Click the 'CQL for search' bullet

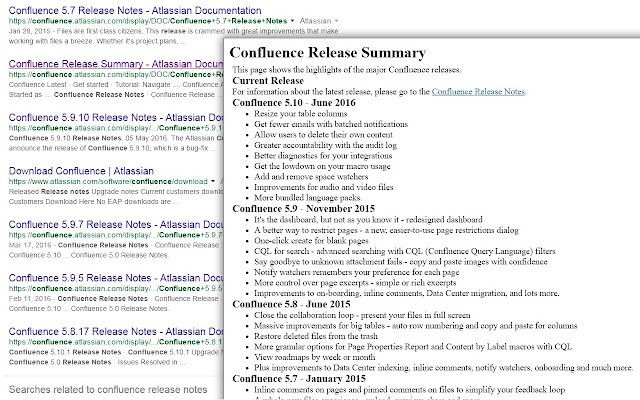[404, 251]
